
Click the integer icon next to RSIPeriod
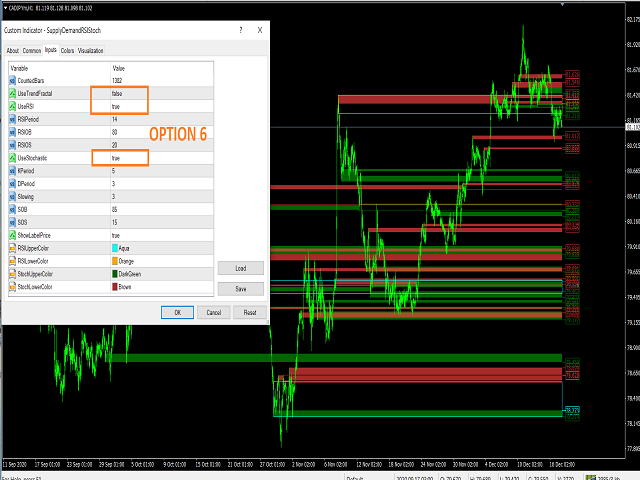tap(13, 120)
